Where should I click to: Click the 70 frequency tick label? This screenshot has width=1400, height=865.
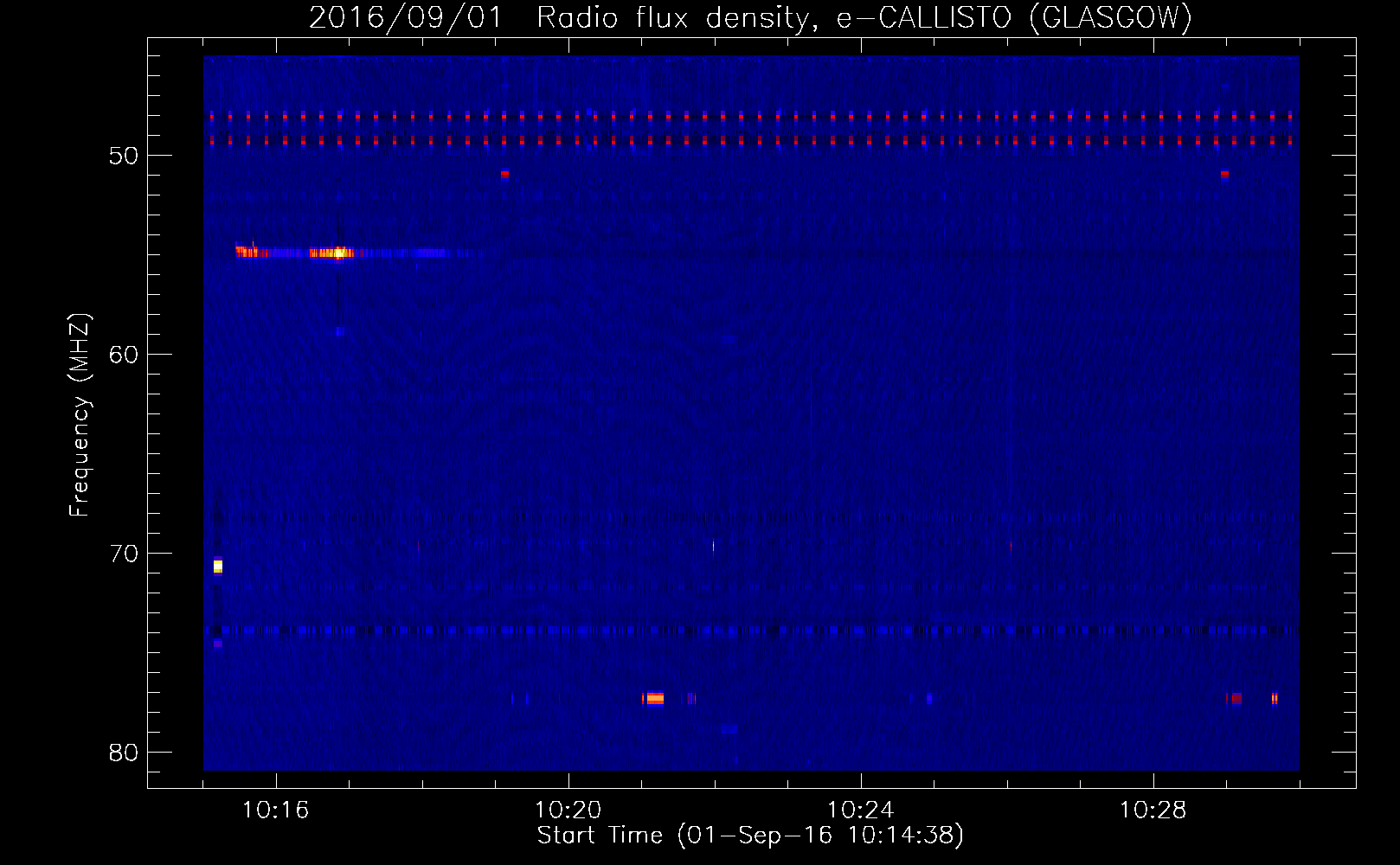pos(124,554)
